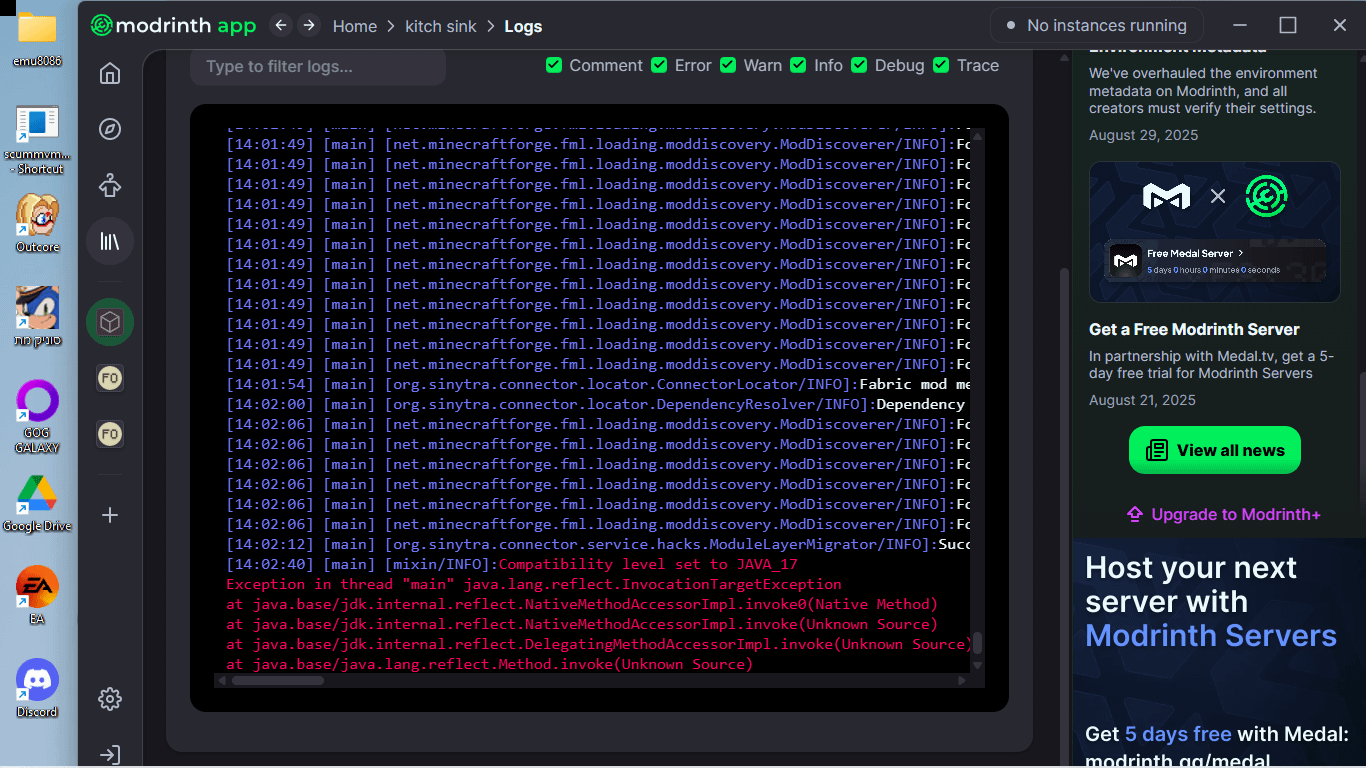This screenshot has height=768, width=1366.
Task: Open the scummvm Shortcut desktop icon
Action: pyautogui.click(x=39, y=140)
